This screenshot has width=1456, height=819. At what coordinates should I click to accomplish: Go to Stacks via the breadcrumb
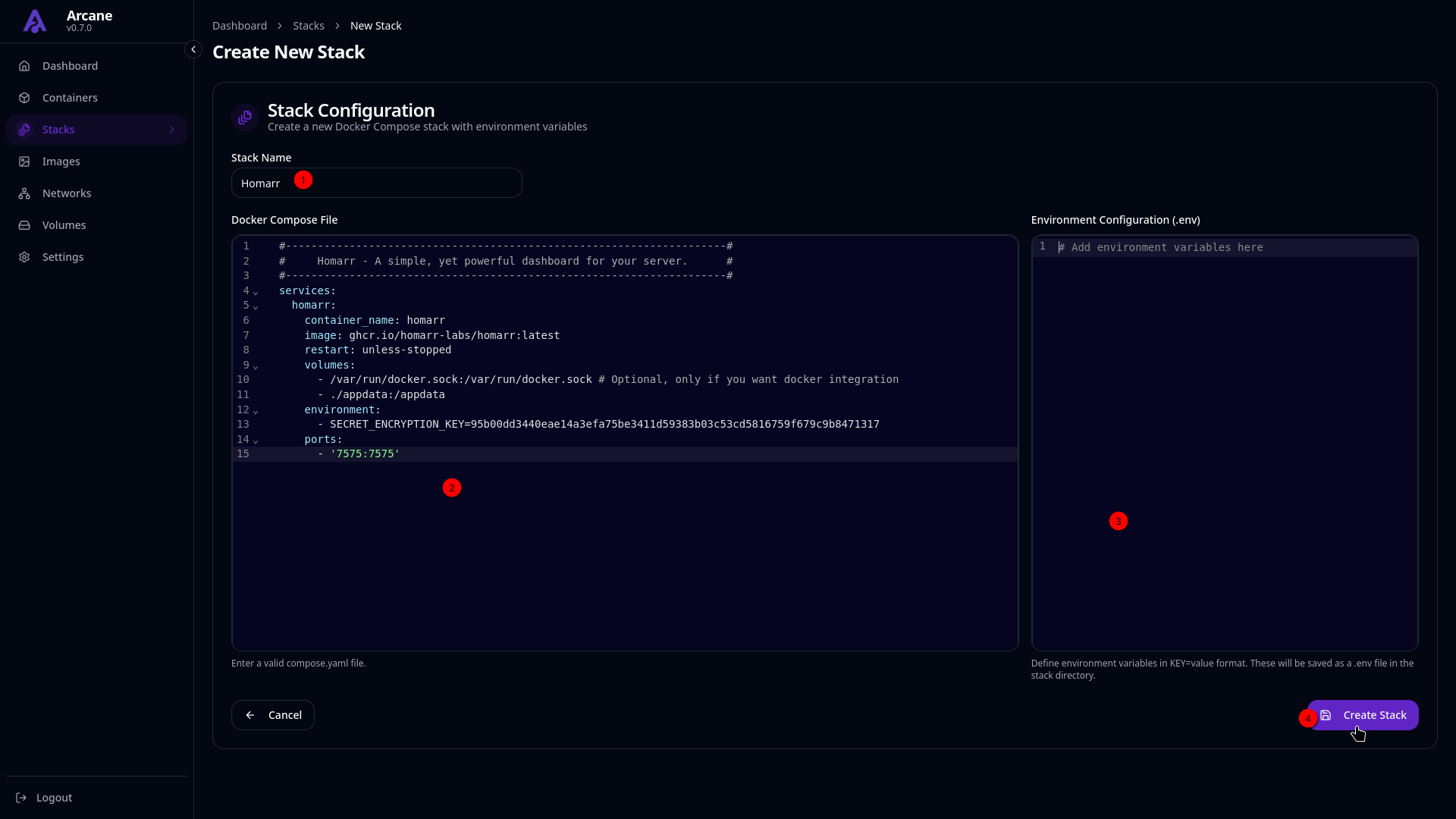click(x=309, y=26)
